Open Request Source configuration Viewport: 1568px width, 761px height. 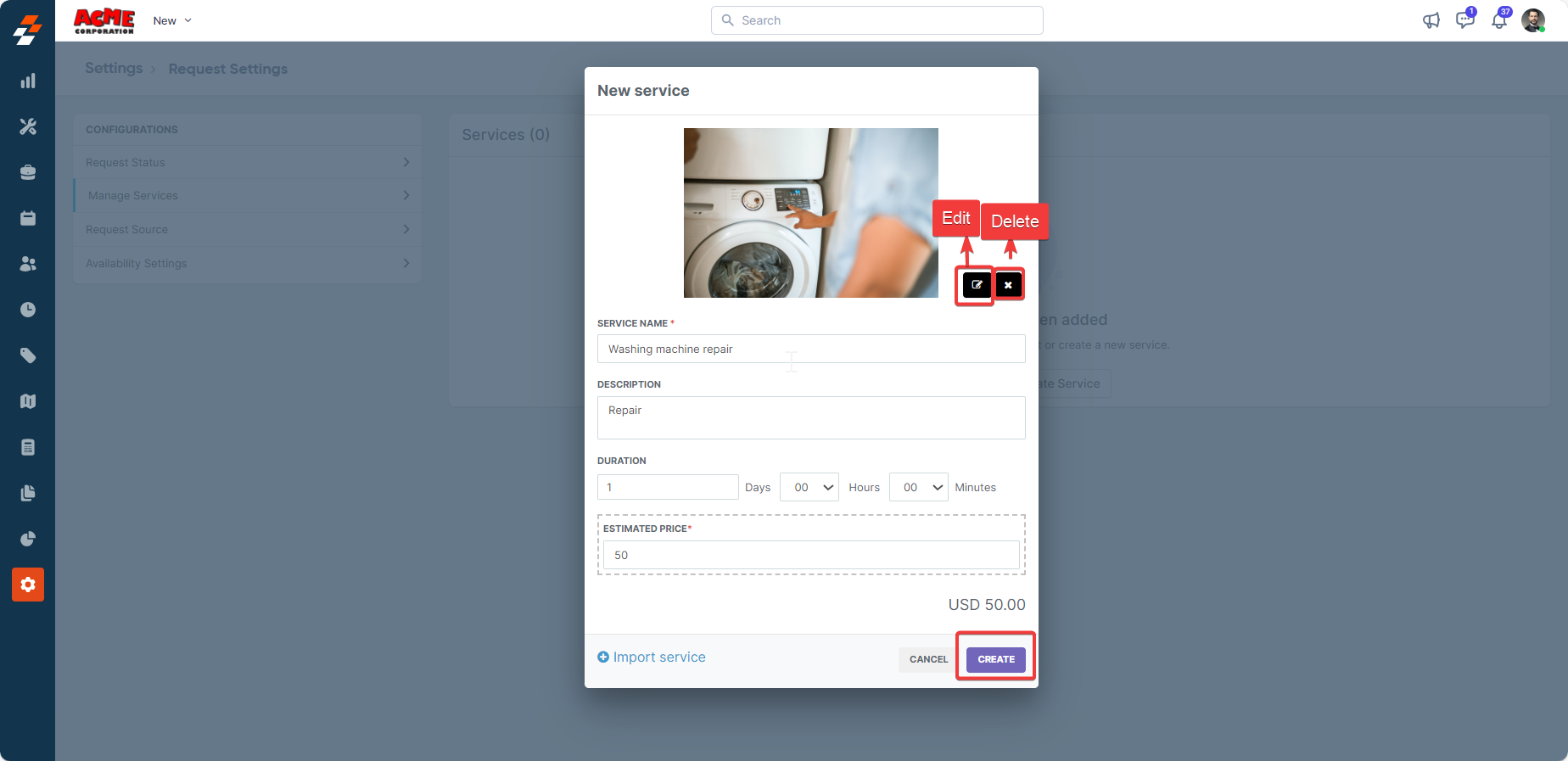click(x=248, y=229)
